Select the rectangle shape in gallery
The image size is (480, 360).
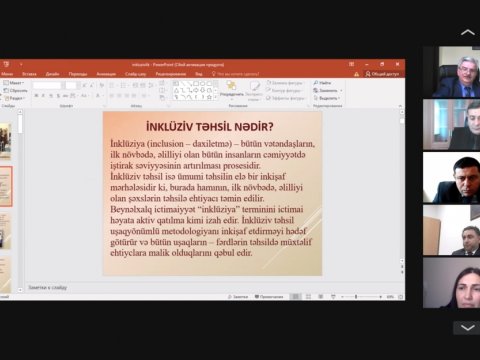(196, 83)
